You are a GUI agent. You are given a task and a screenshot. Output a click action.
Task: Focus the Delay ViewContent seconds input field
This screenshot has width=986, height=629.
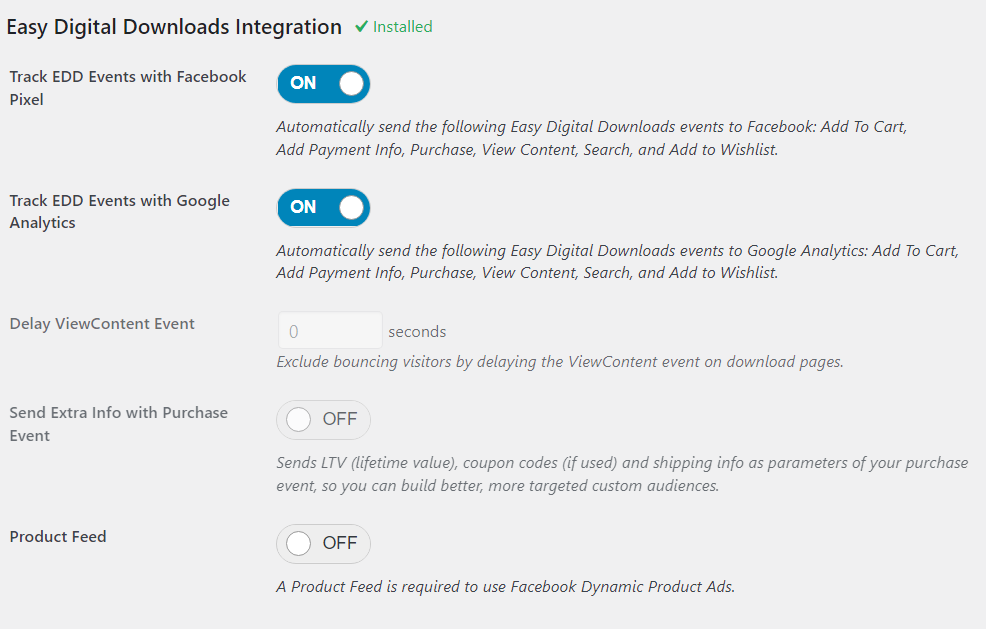(x=329, y=331)
